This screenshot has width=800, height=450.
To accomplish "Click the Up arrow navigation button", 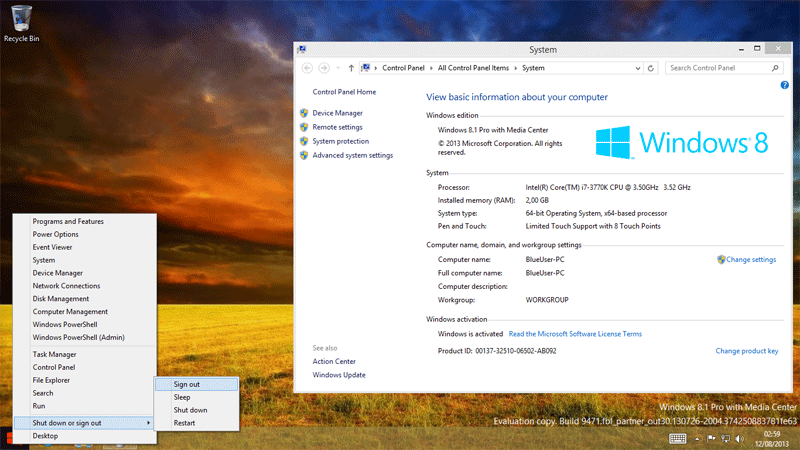I will 351,68.
